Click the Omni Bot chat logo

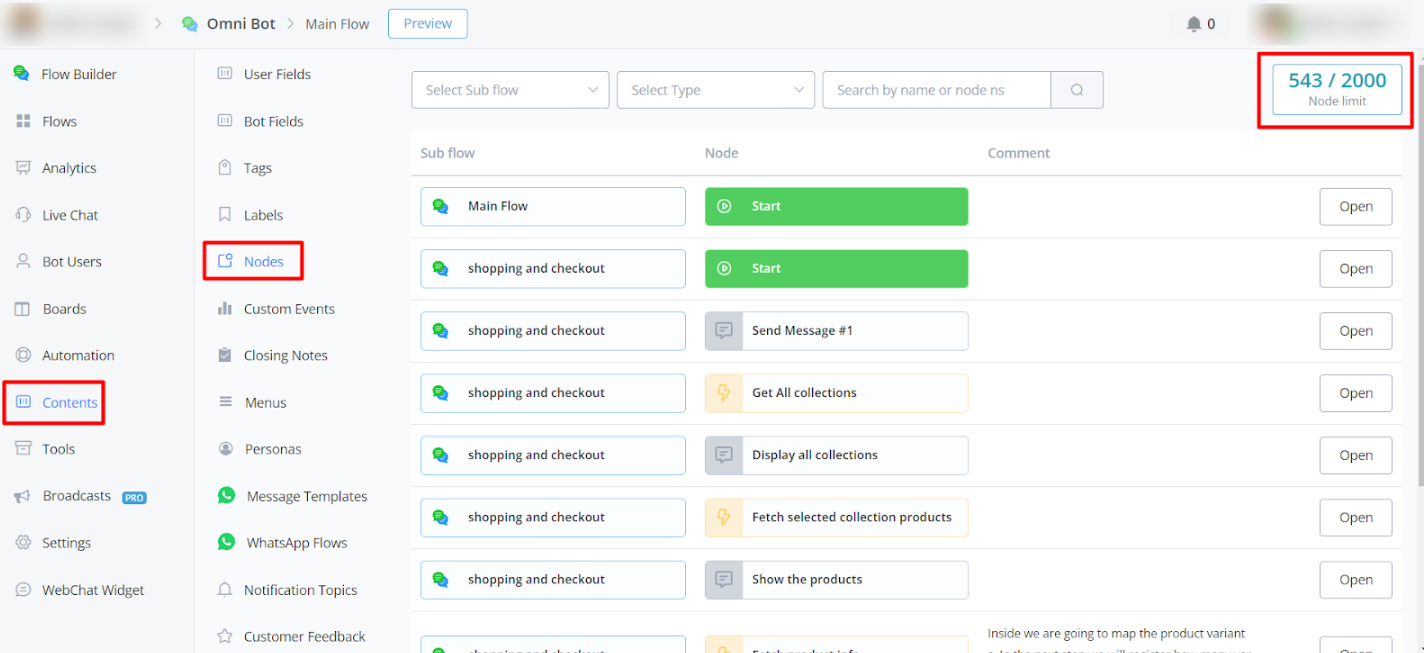[190, 24]
